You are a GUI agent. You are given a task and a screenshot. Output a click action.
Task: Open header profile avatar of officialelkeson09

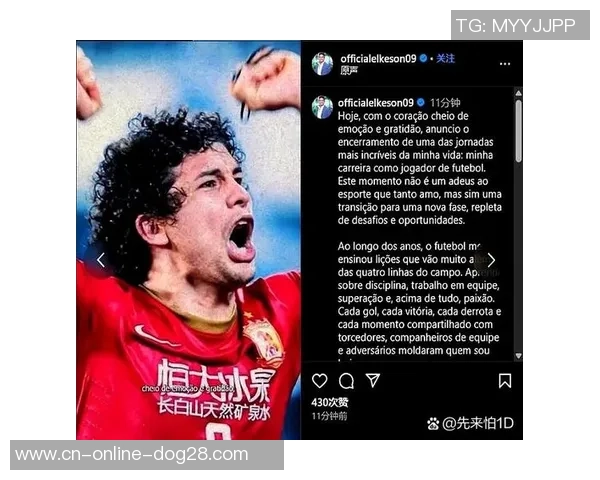coord(322,64)
